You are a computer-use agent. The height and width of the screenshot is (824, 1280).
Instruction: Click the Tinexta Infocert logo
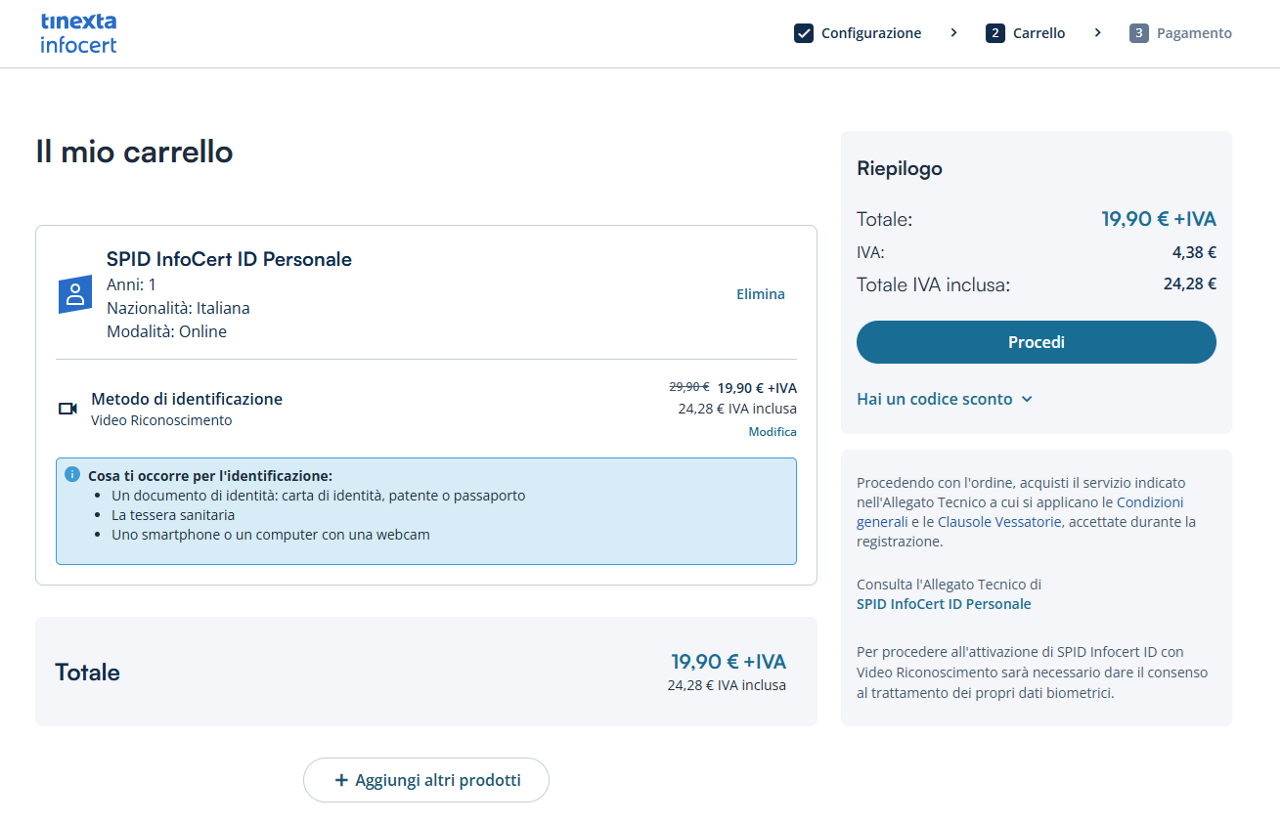point(78,33)
